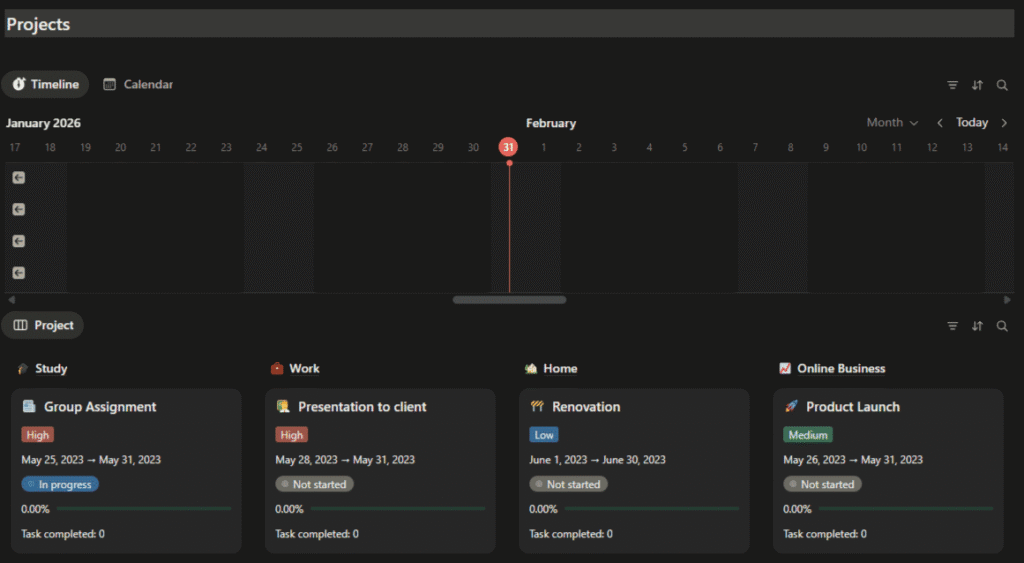
Task: Click Home house icon
Action: pos(531,368)
